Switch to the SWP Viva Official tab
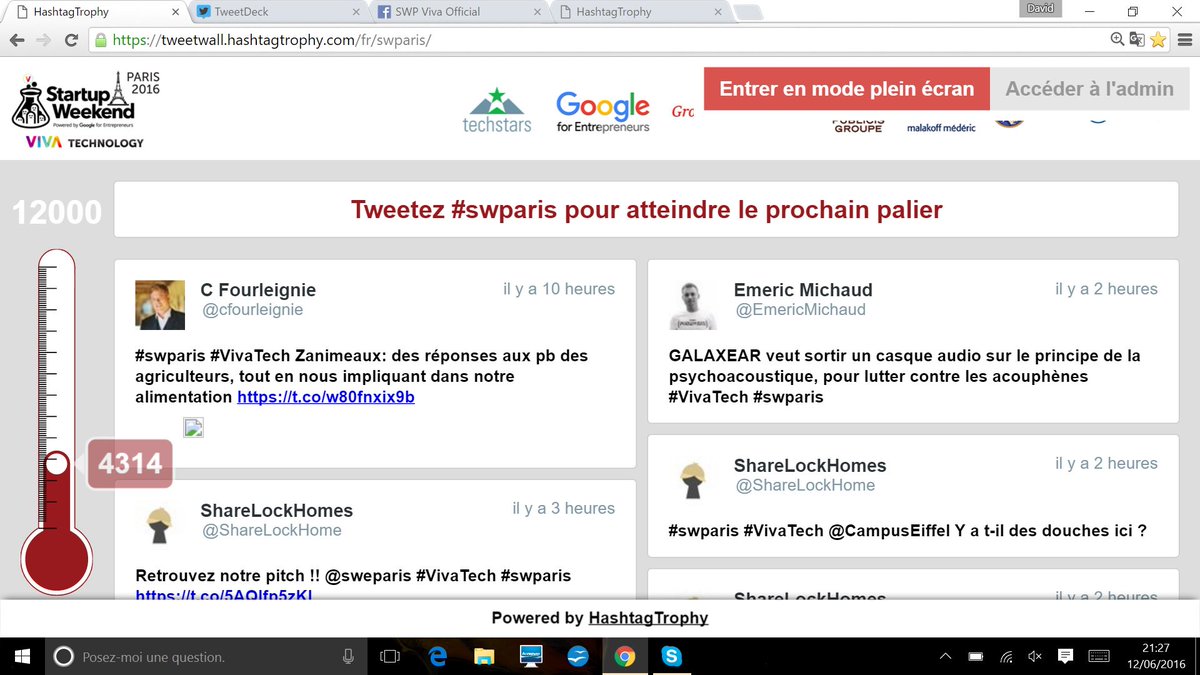 click(x=456, y=12)
